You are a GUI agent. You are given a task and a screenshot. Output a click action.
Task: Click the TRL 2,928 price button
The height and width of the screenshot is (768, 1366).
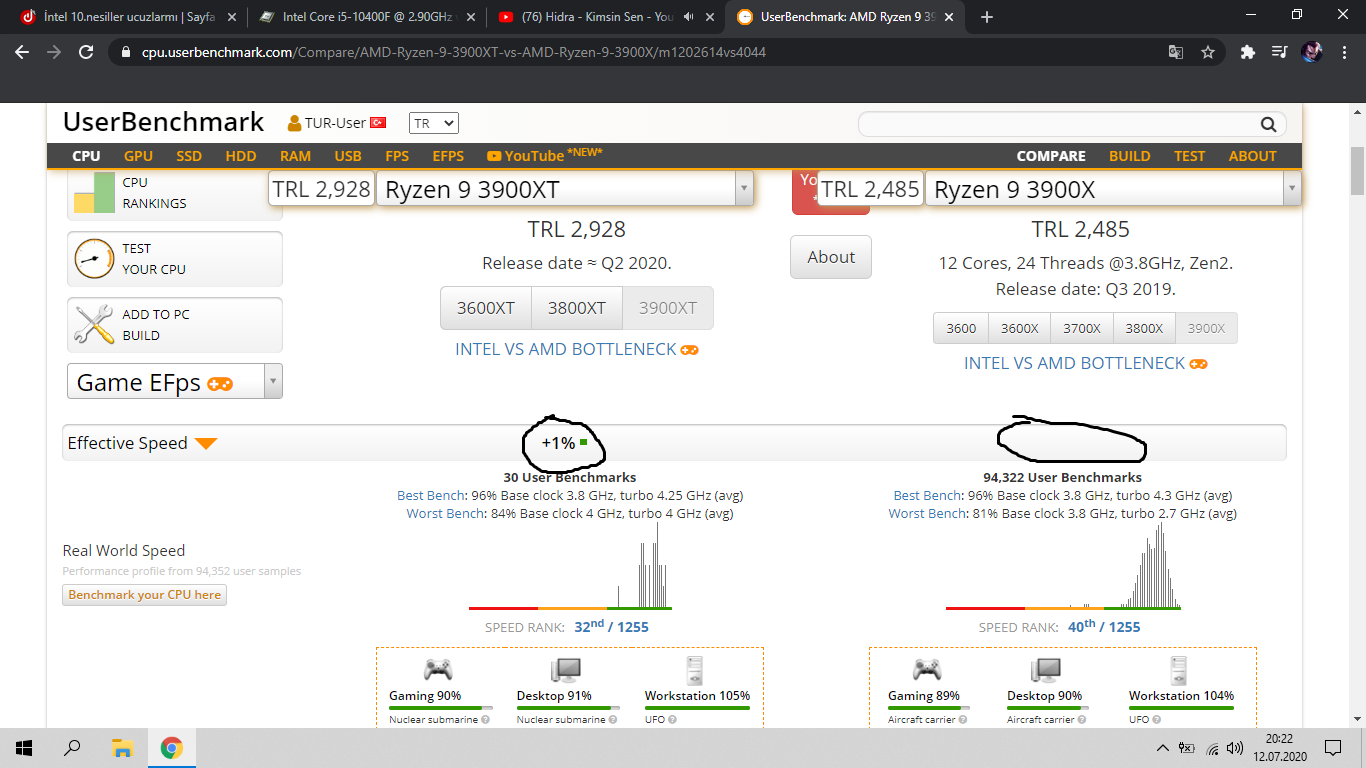[x=322, y=189]
